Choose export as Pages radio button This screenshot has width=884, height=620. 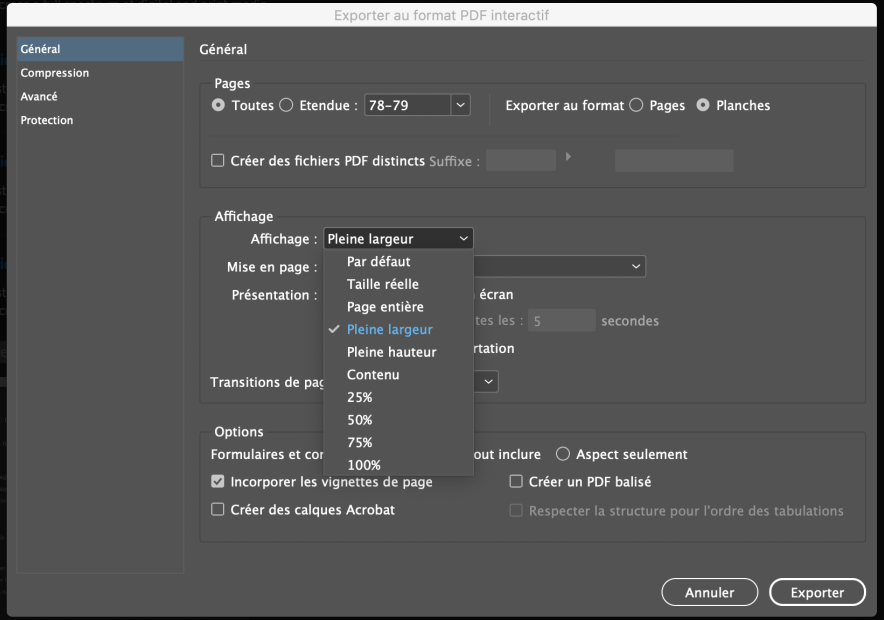pyautogui.click(x=636, y=105)
